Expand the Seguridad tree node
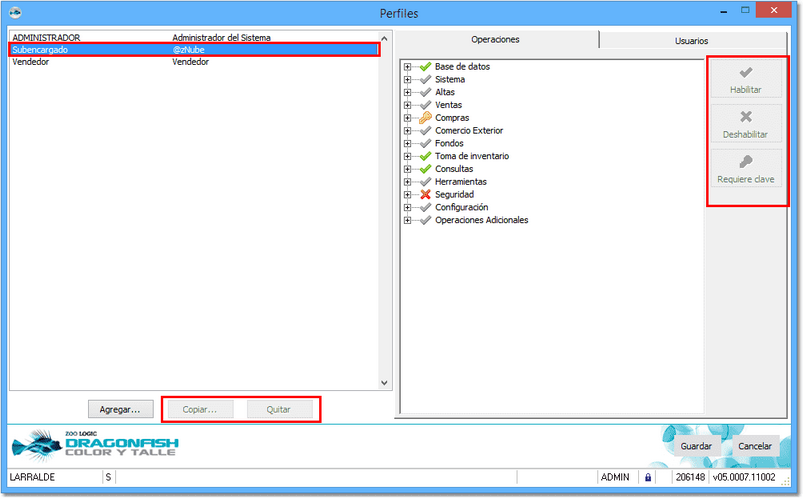Viewport: 803px width, 499px height. click(x=407, y=195)
